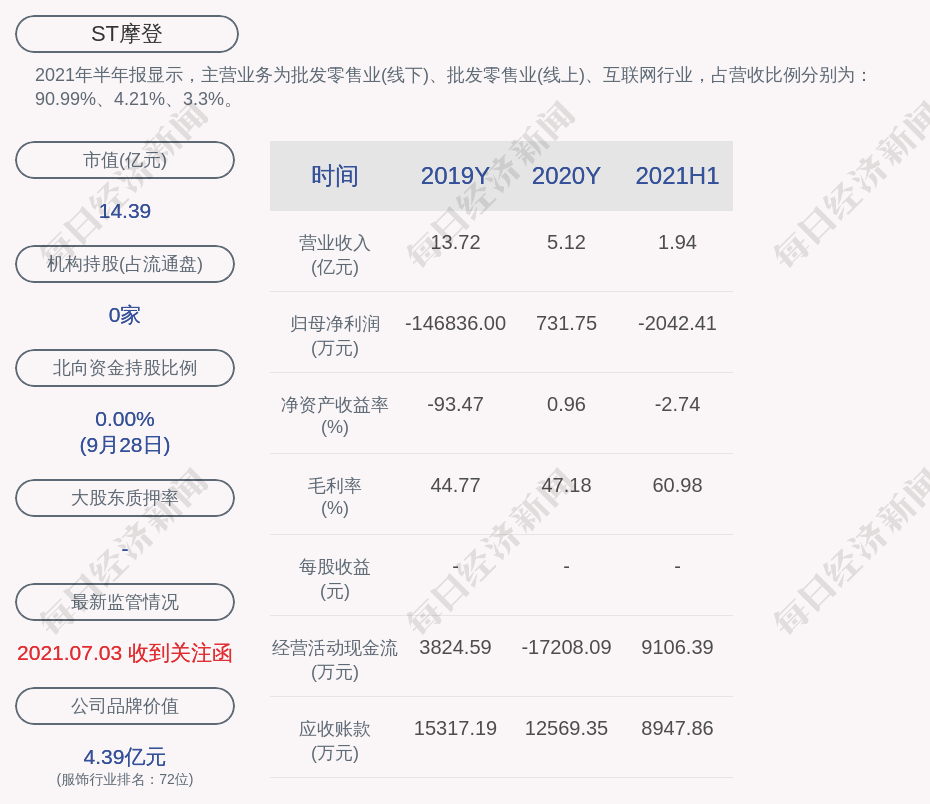Viewport: 930px width, 804px height.
Task: Select the 最新监管情况 pill
Action: pos(125,602)
